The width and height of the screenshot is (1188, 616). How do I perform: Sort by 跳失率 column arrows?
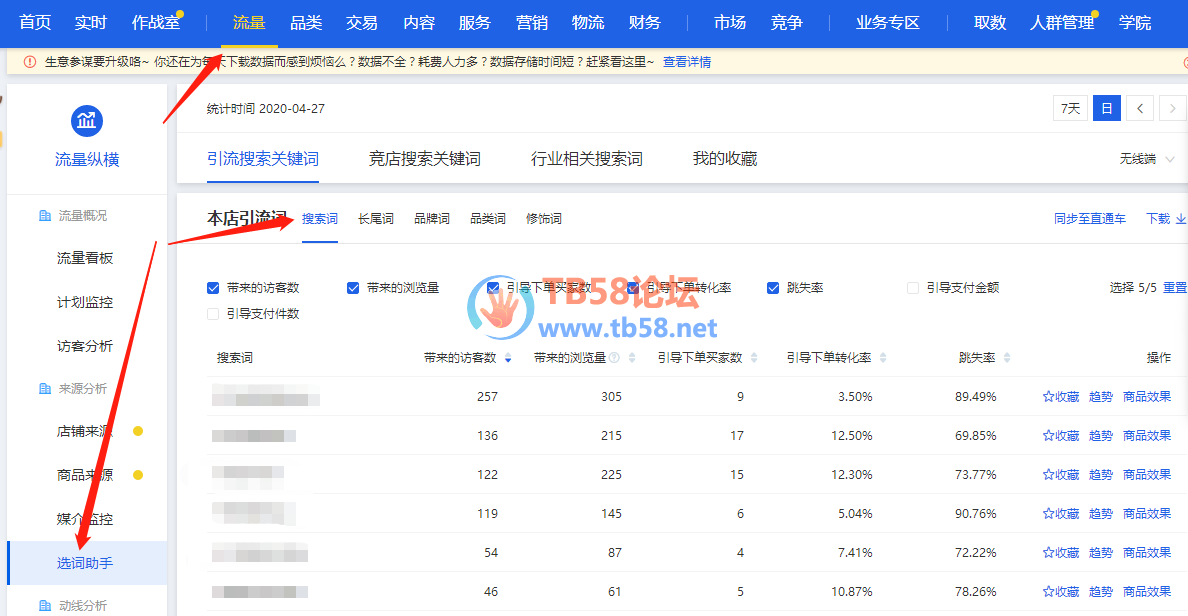pyautogui.click(x=1007, y=358)
